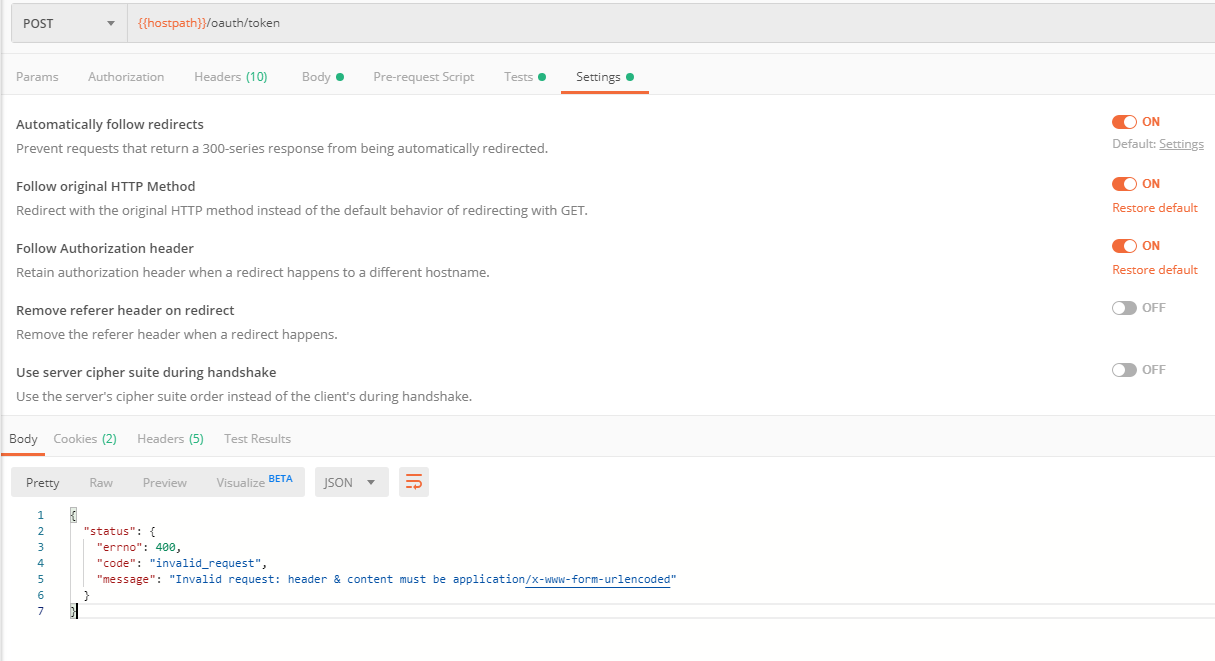Open the Test Results tab
This screenshot has width=1215, height=661.
click(258, 438)
